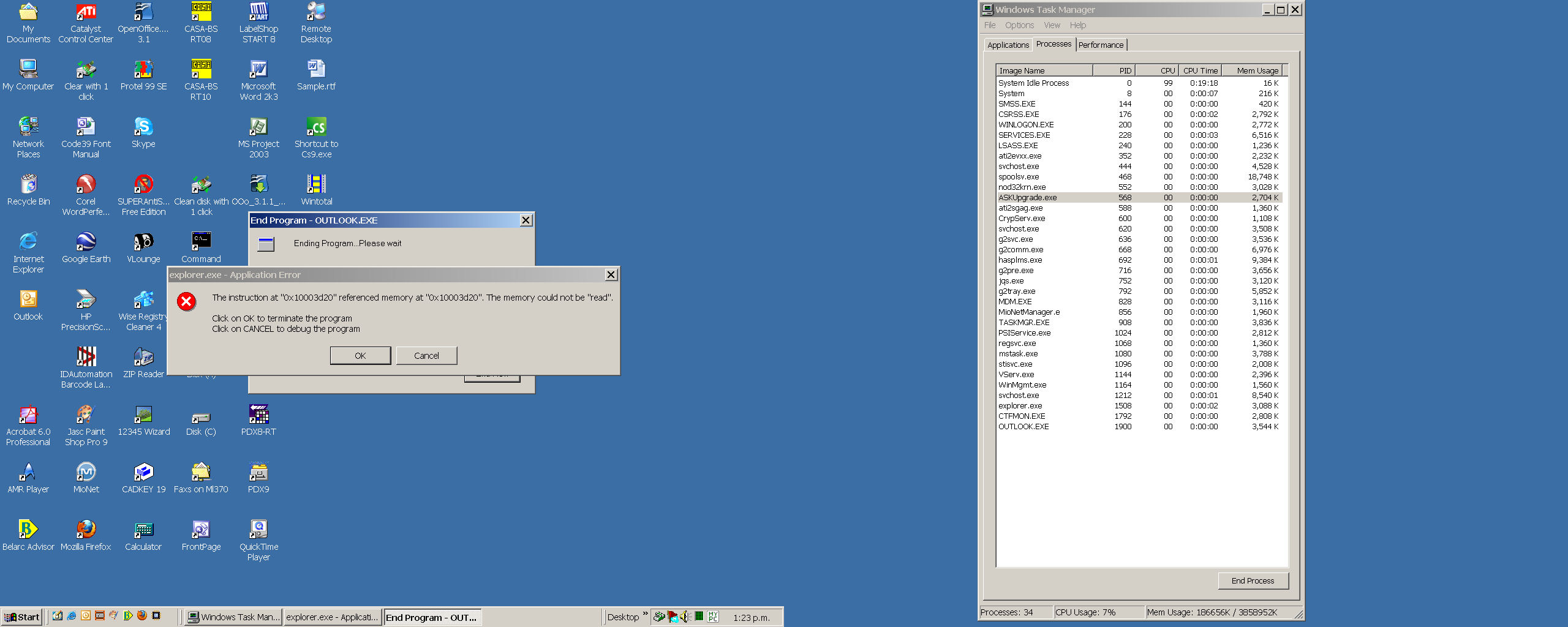Activate the End Program - OUTLOOK taskbar button
Screen dimensions: 1568x627
(x=432, y=617)
